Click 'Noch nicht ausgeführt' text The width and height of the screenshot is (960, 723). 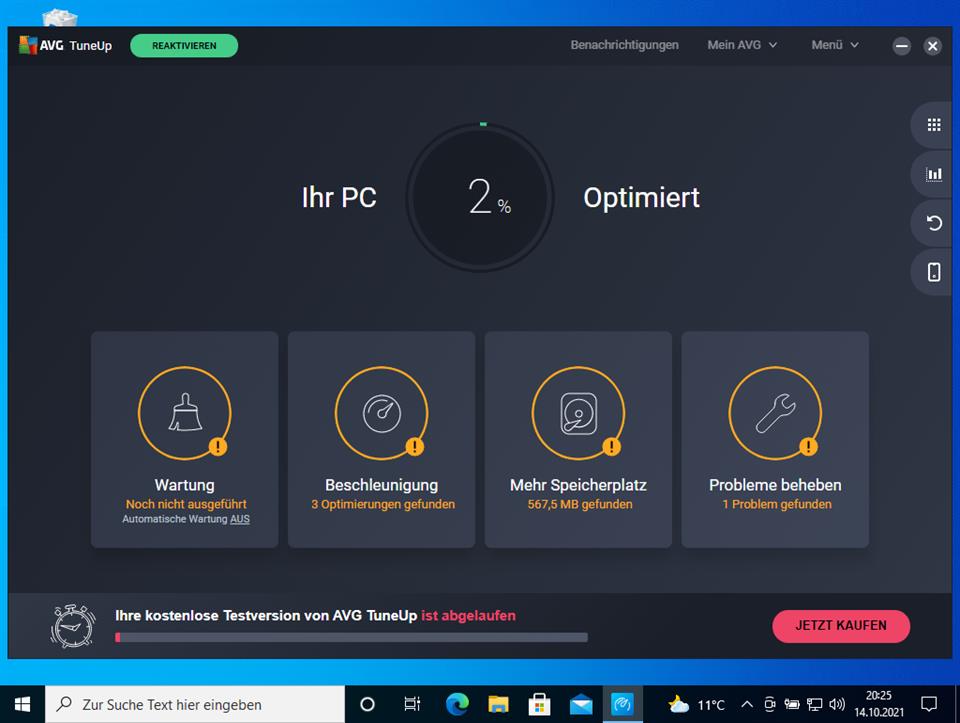coord(186,504)
